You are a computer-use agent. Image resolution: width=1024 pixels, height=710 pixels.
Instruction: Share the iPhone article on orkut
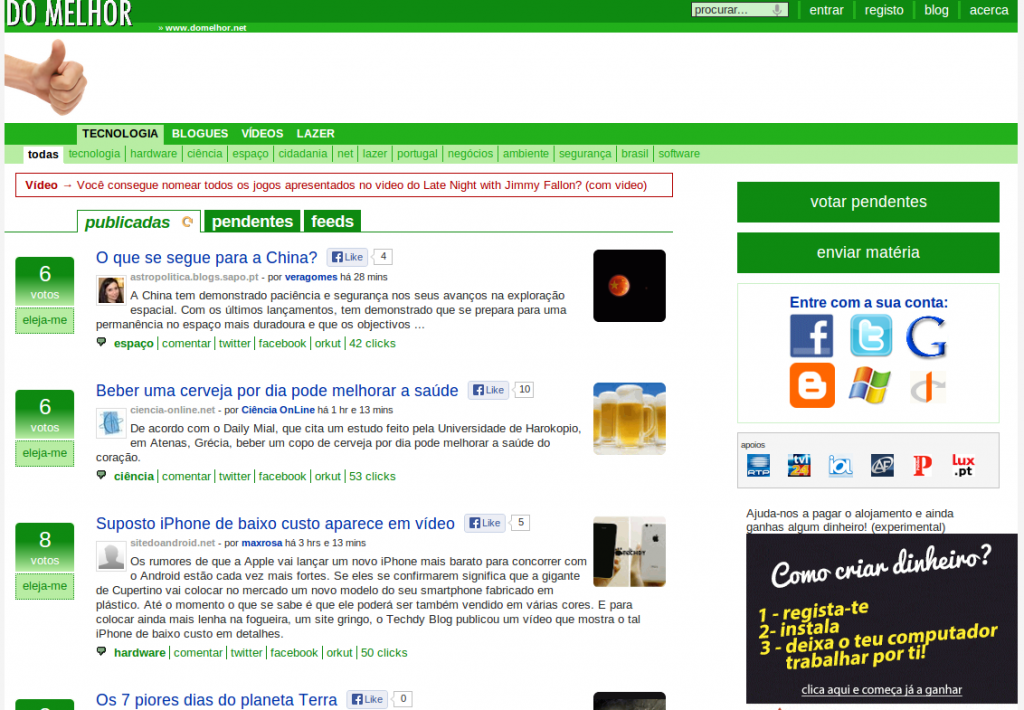coord(339,653)
